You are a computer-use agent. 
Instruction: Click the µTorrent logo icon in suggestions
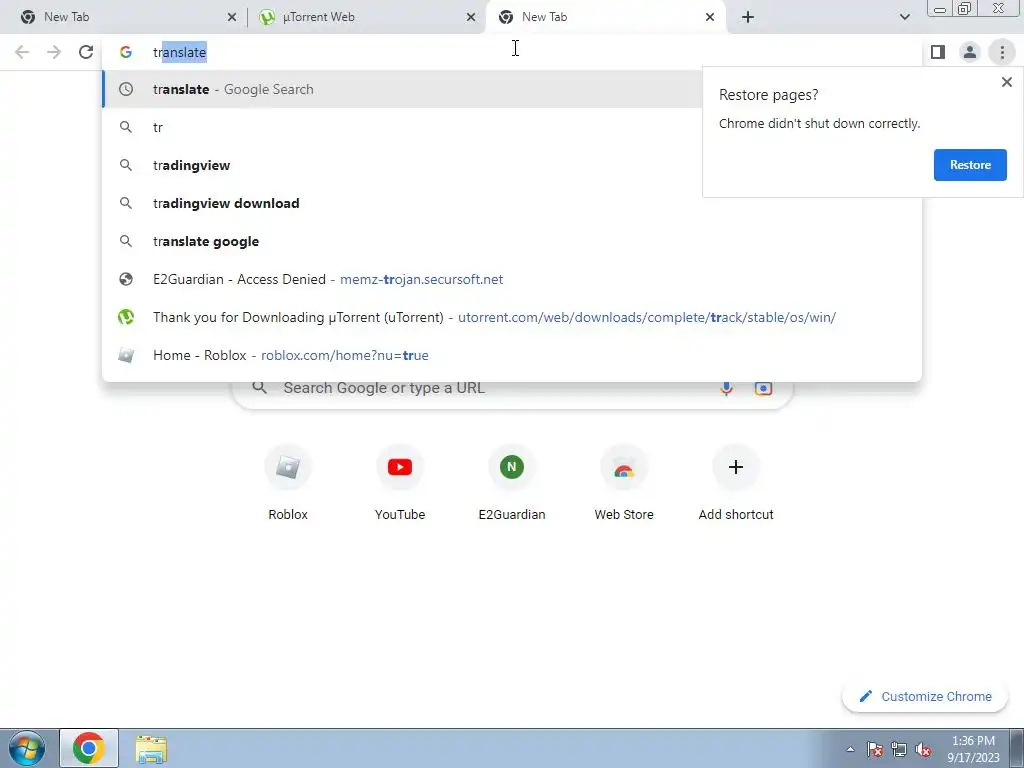tap(126, 317)
